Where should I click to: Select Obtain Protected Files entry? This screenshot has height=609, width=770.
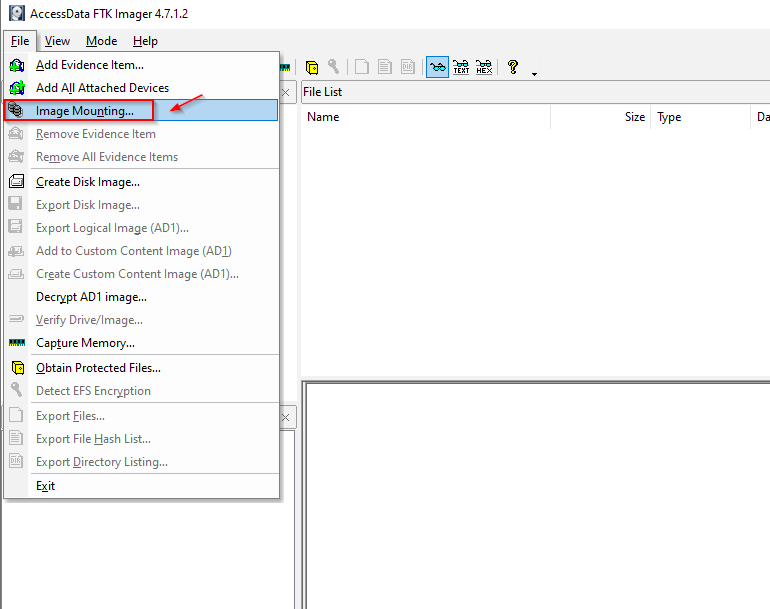tap(141, 368)
